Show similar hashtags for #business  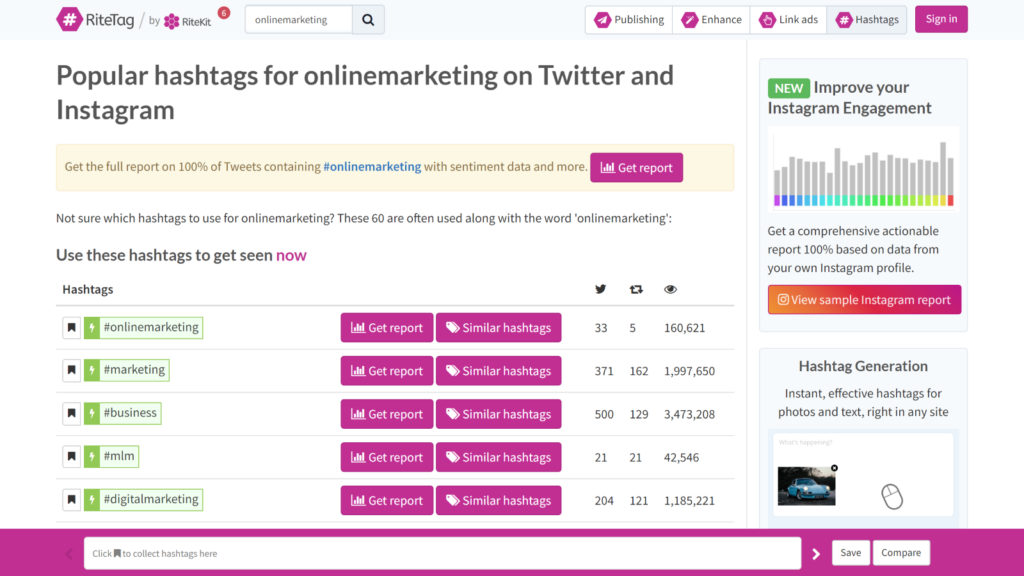tap(498, 414)
